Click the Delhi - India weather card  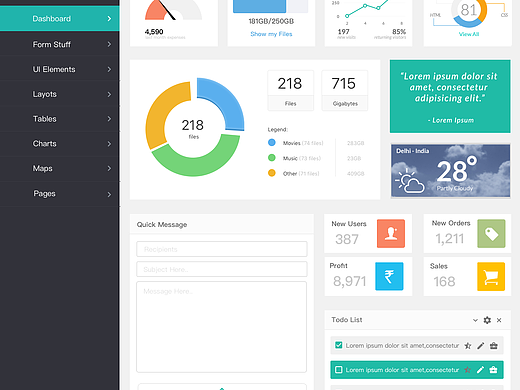pos(450,171)
